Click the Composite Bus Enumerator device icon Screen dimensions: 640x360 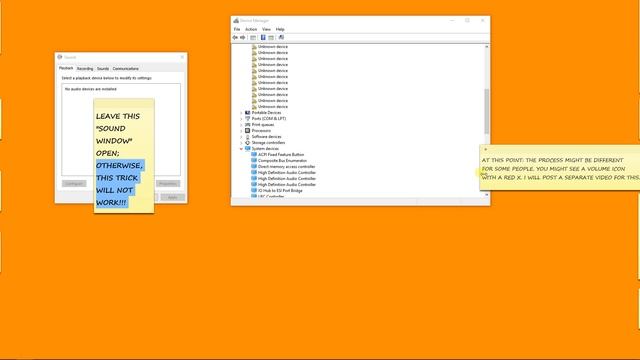click(254, 160)
